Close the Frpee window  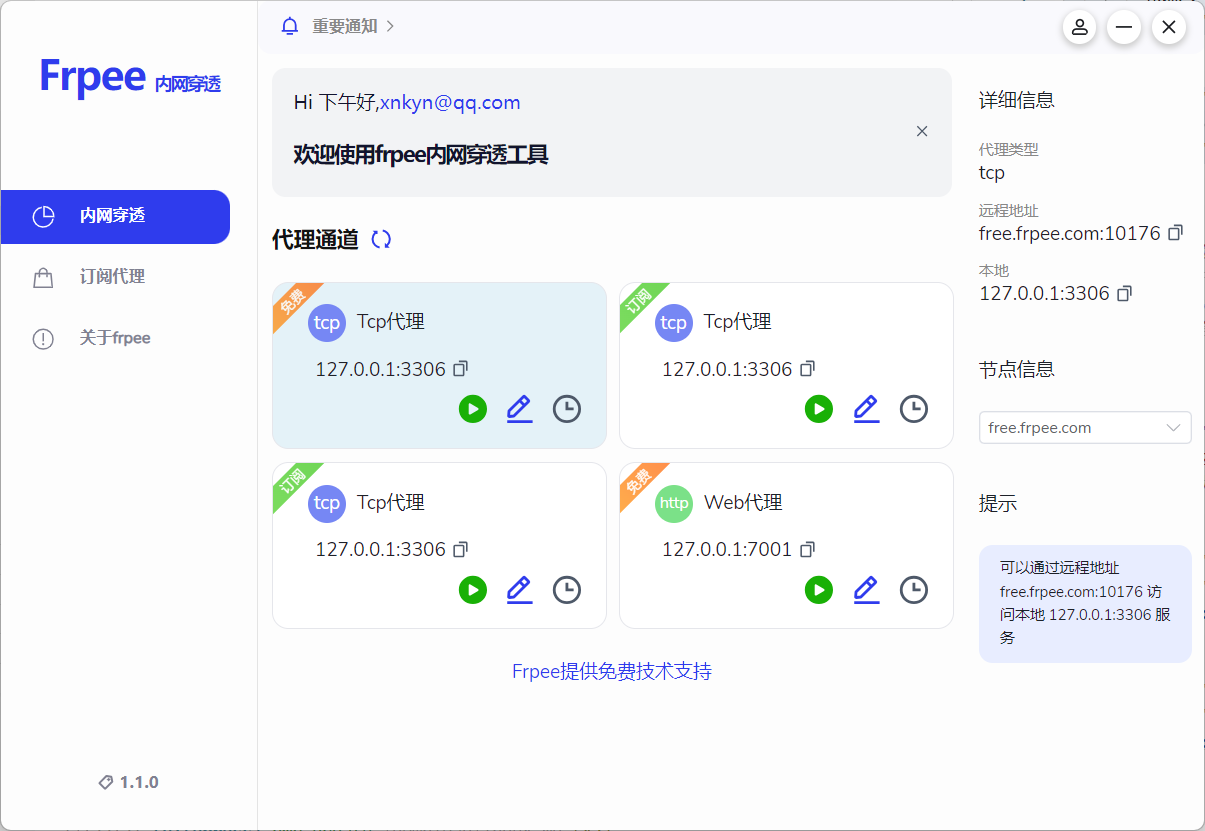point(1169,27)
